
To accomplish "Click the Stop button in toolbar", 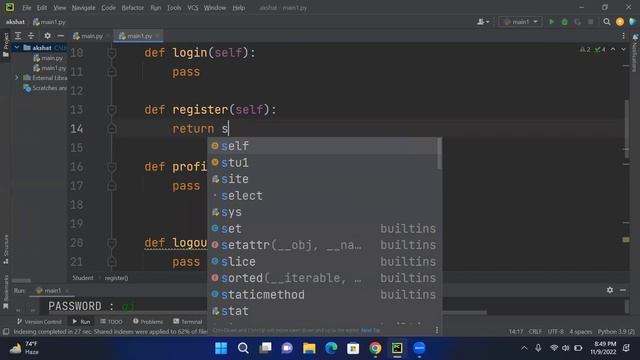I will point(591,22).
